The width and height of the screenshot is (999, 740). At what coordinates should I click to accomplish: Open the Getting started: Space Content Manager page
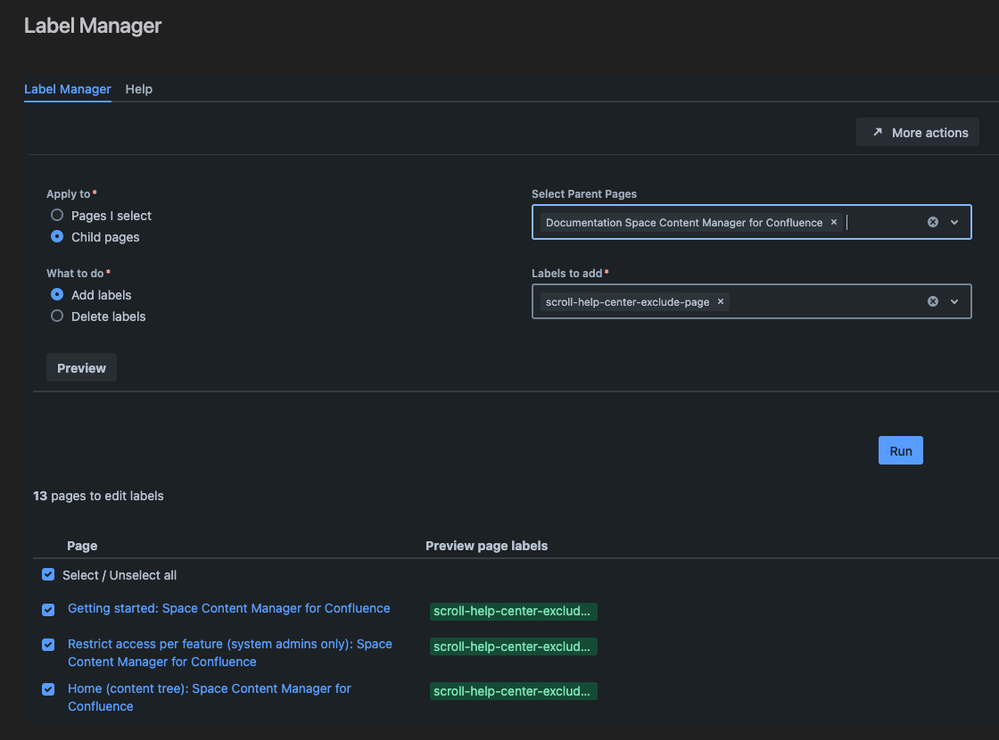click(228, 608)
